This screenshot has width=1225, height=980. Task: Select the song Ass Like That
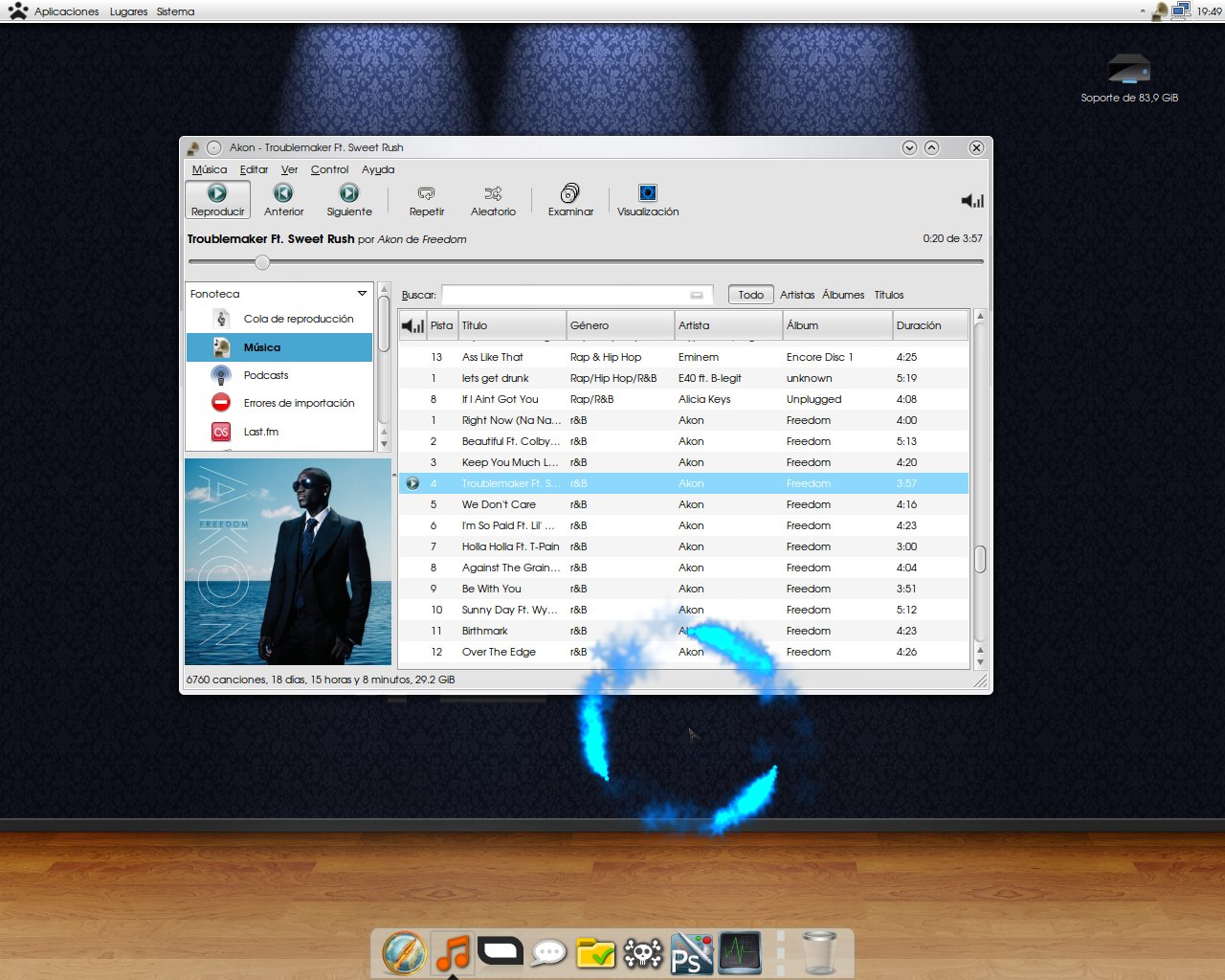(x=683, y=357)
